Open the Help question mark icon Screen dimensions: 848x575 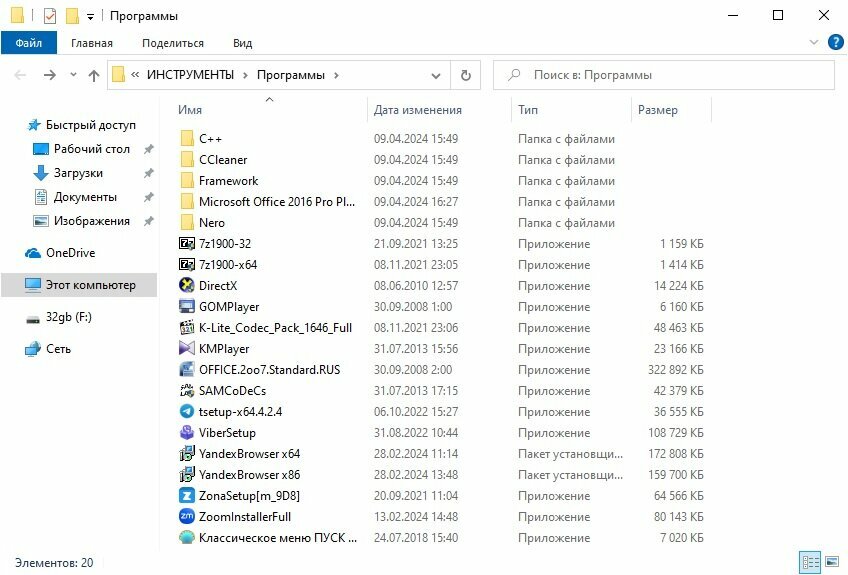[836, 42]
